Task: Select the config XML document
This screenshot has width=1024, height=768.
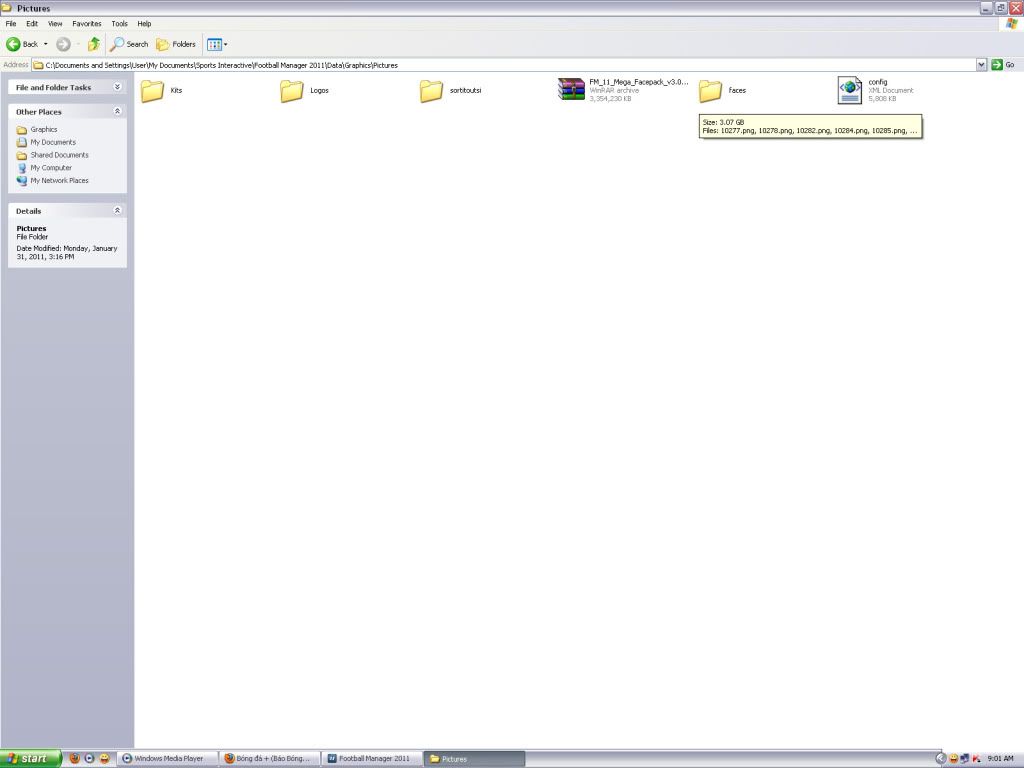Action: coord(876,90)
